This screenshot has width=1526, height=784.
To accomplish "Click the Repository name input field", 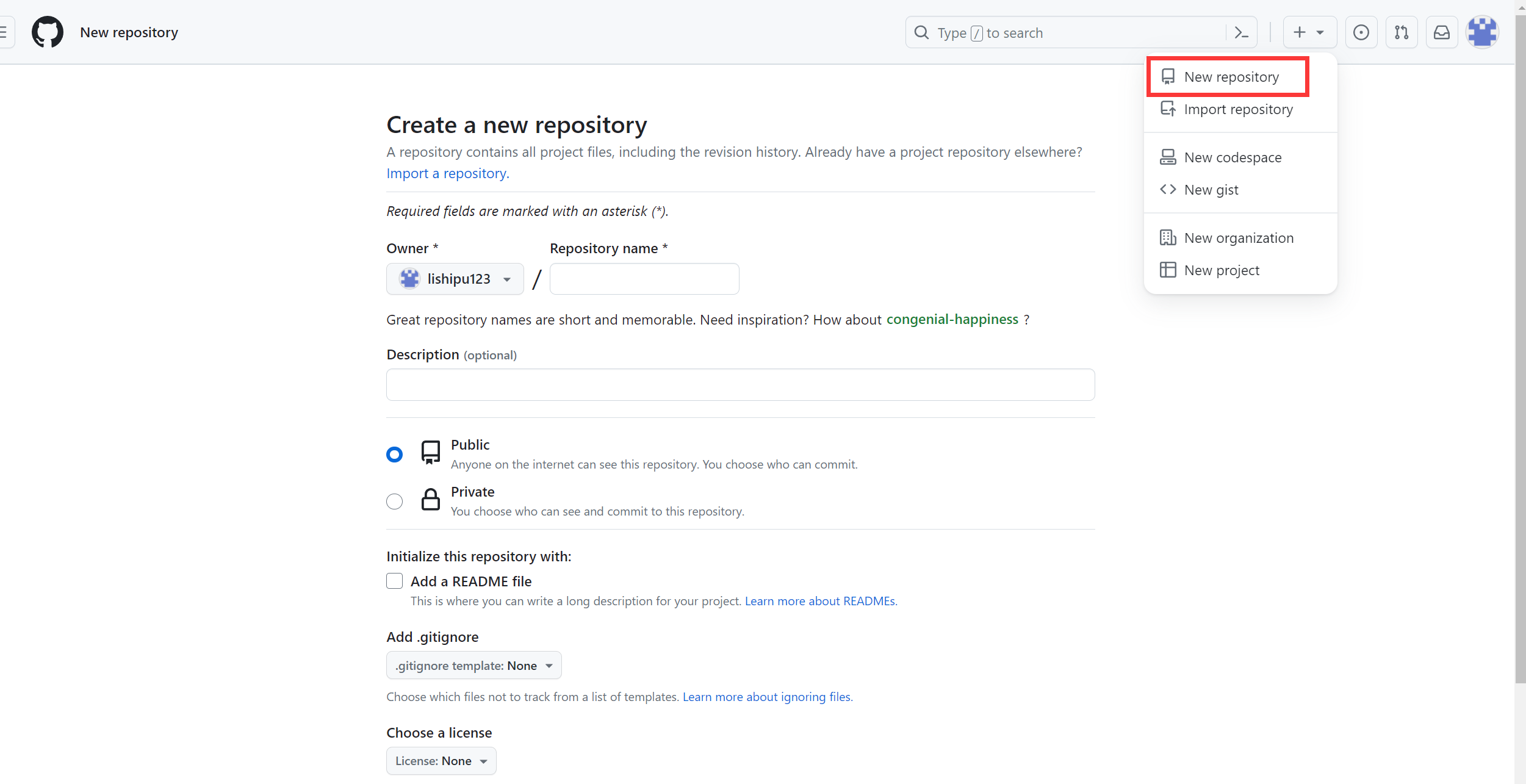I will click(x=644, y=279).
